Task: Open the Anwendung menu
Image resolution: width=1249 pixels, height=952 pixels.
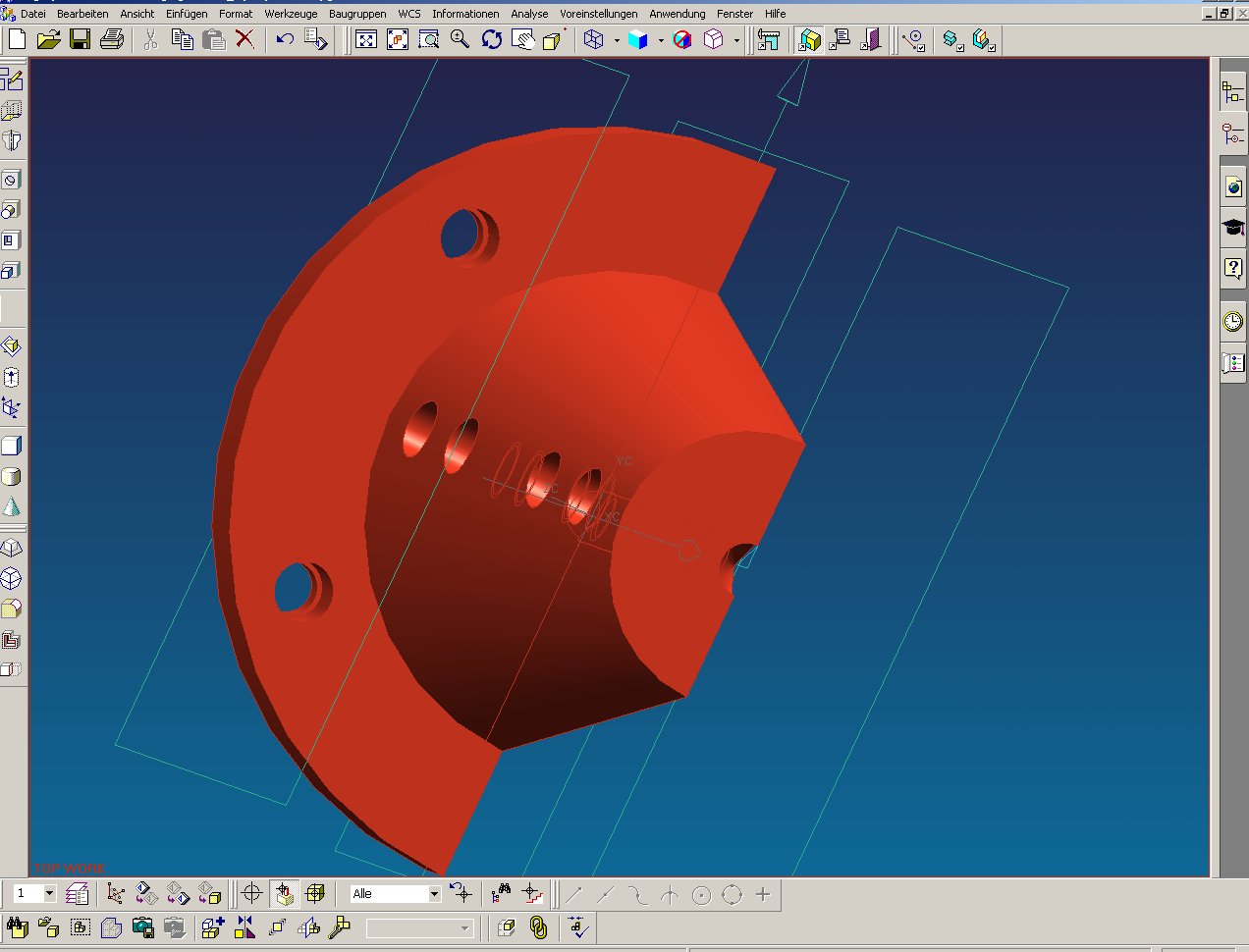Action: [x=678, y=14]
